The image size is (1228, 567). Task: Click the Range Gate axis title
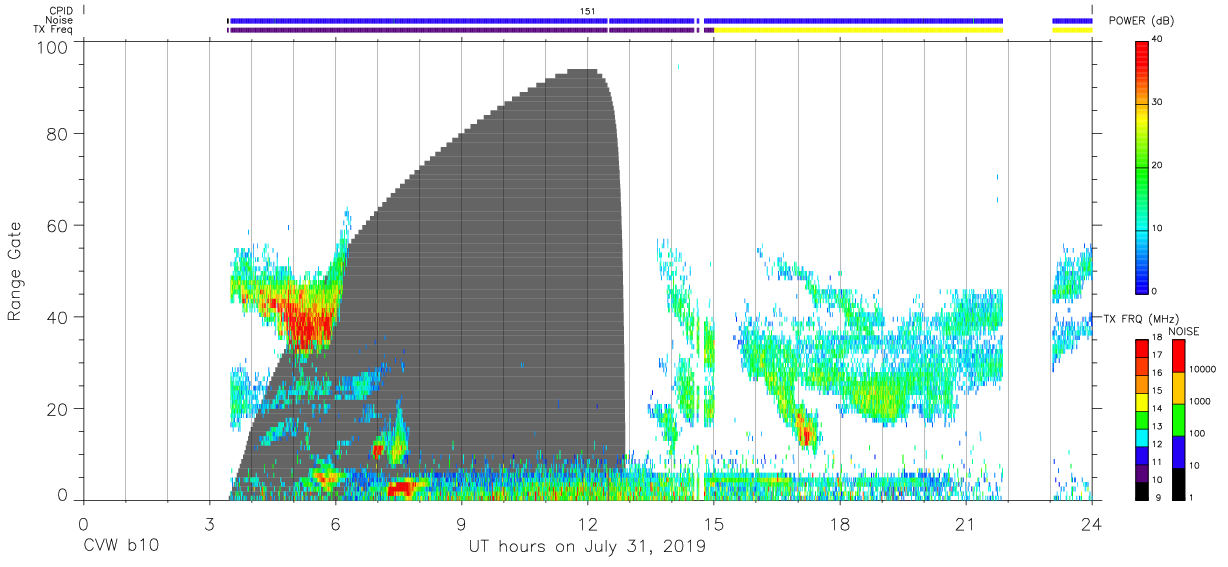(15, 271)
